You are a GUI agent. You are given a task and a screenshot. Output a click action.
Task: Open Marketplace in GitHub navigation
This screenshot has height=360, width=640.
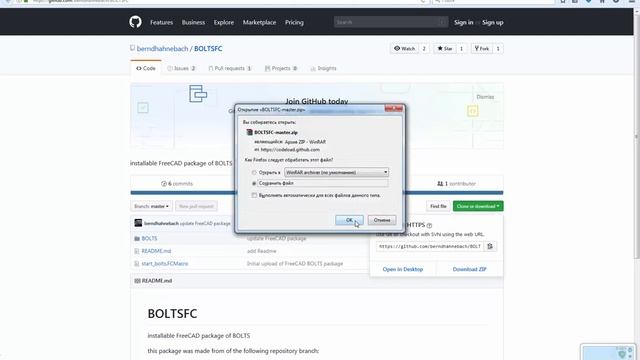point(259,22)
